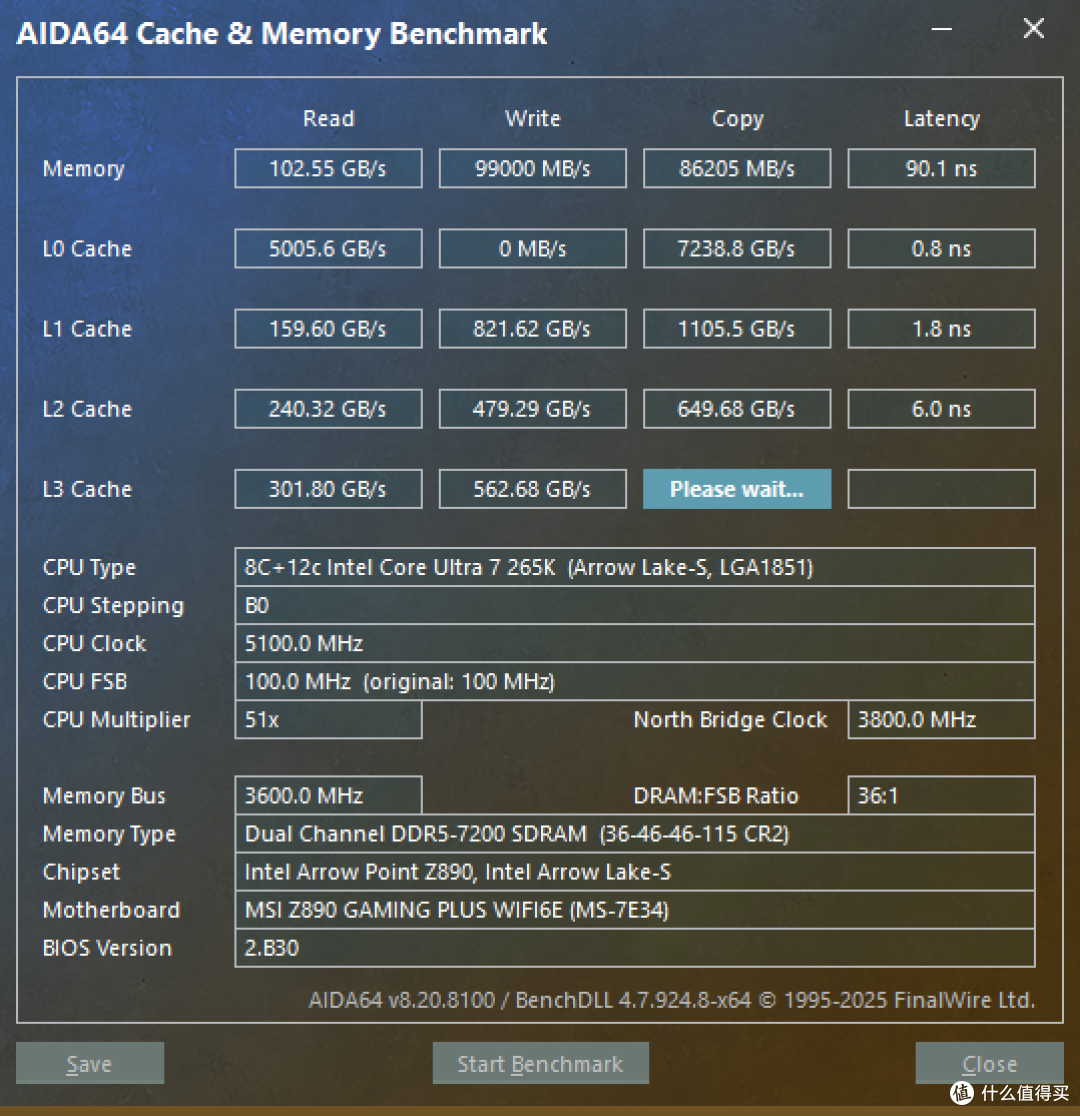Image resolution: width=1080 pixels, height=1116 pixels.
Task: Click Motherboard field MSI Z890 GAMING PLUS
Action: pyautogui.click(x=635, y=910)
